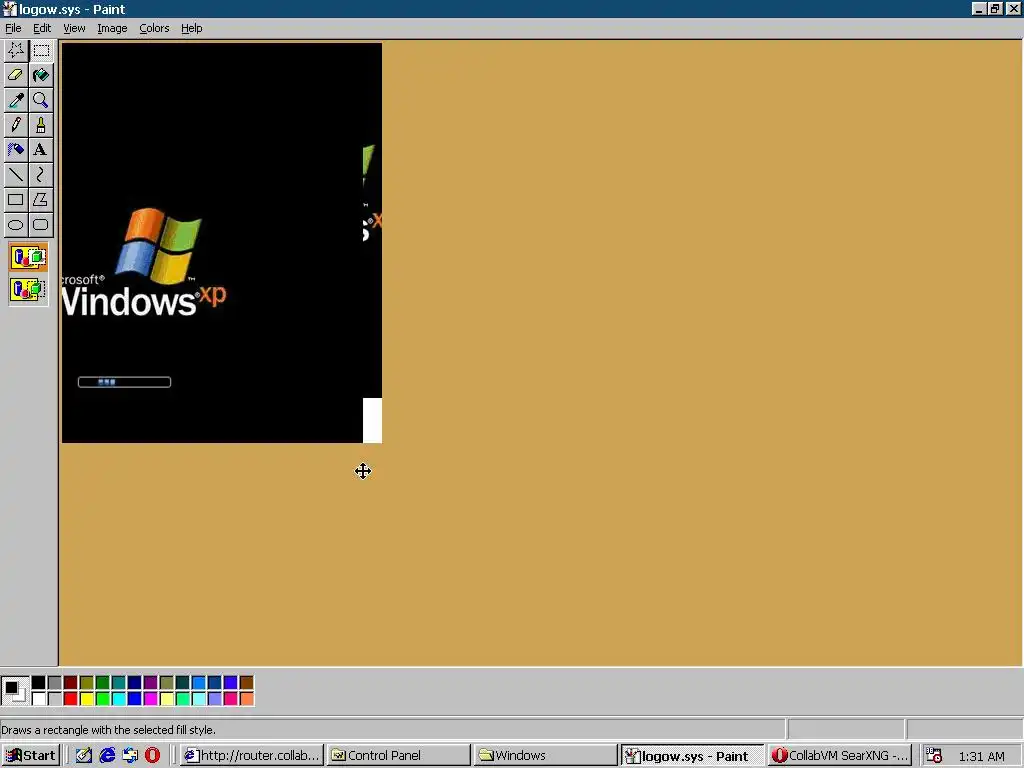The height and width of the screenshot is (768, 1024).
Task: Open the File menu
Action: click(13, 28)
